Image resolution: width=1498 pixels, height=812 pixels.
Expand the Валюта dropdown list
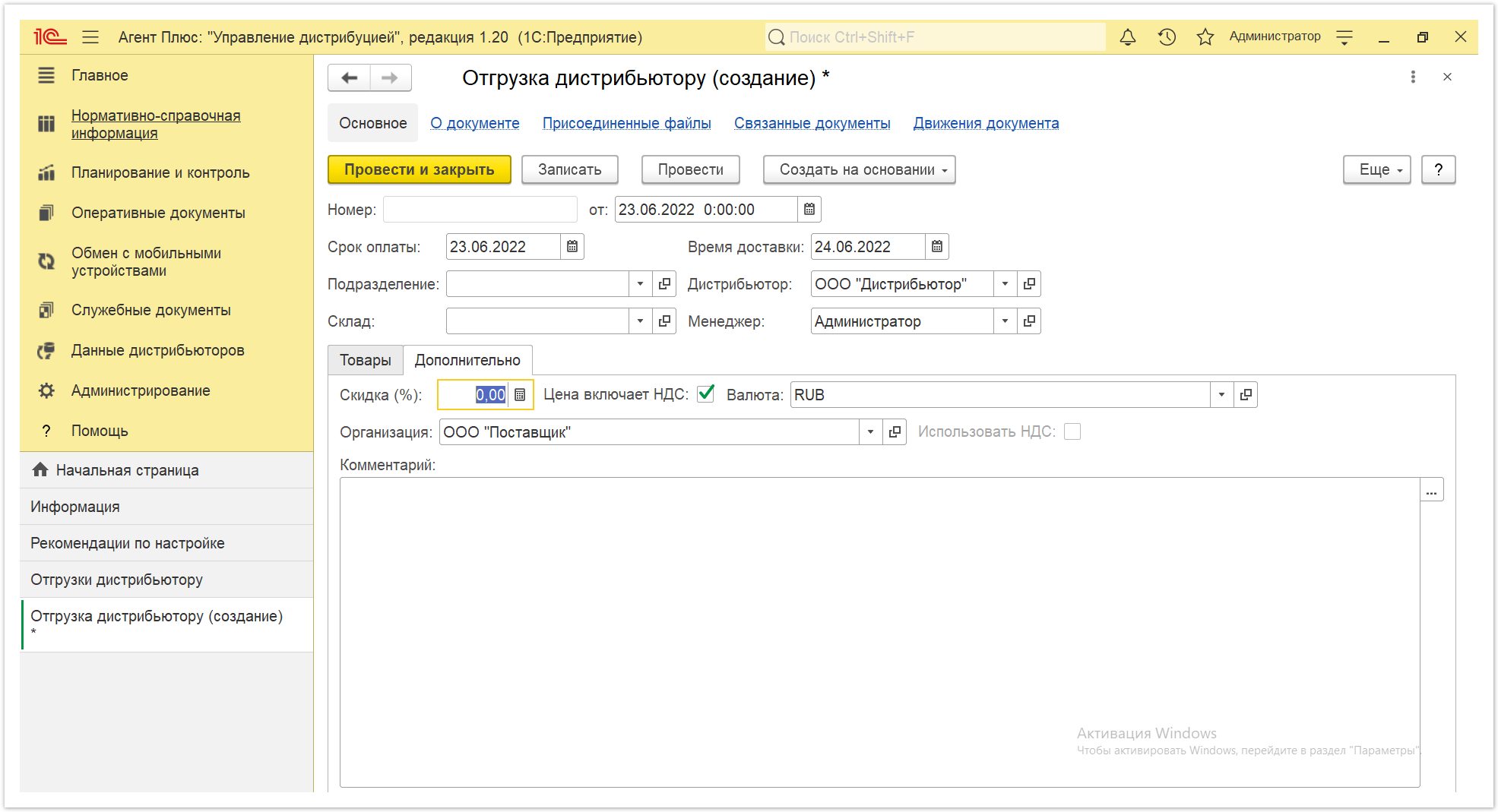pyautogui.click(x=1221, y=395)
